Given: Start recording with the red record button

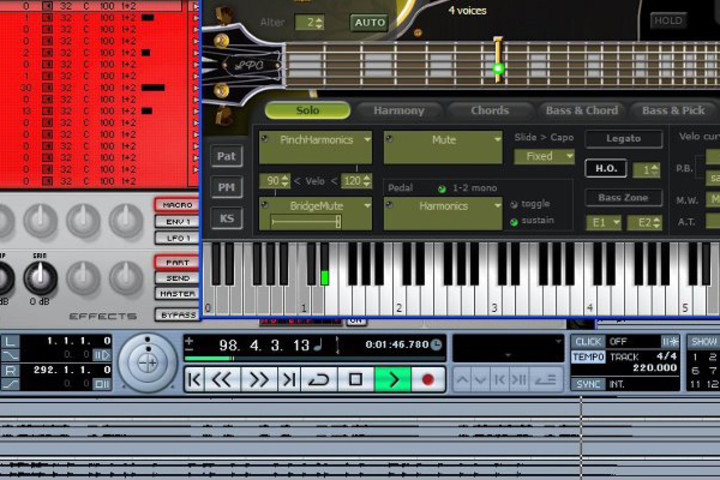Looking at the screenshot, I should pos(428,379).
